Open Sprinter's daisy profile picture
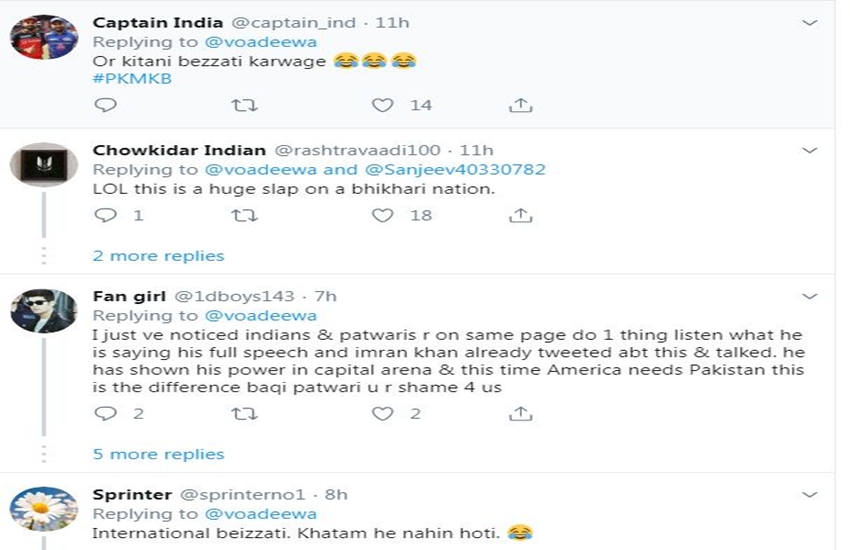 pos(44,509)
